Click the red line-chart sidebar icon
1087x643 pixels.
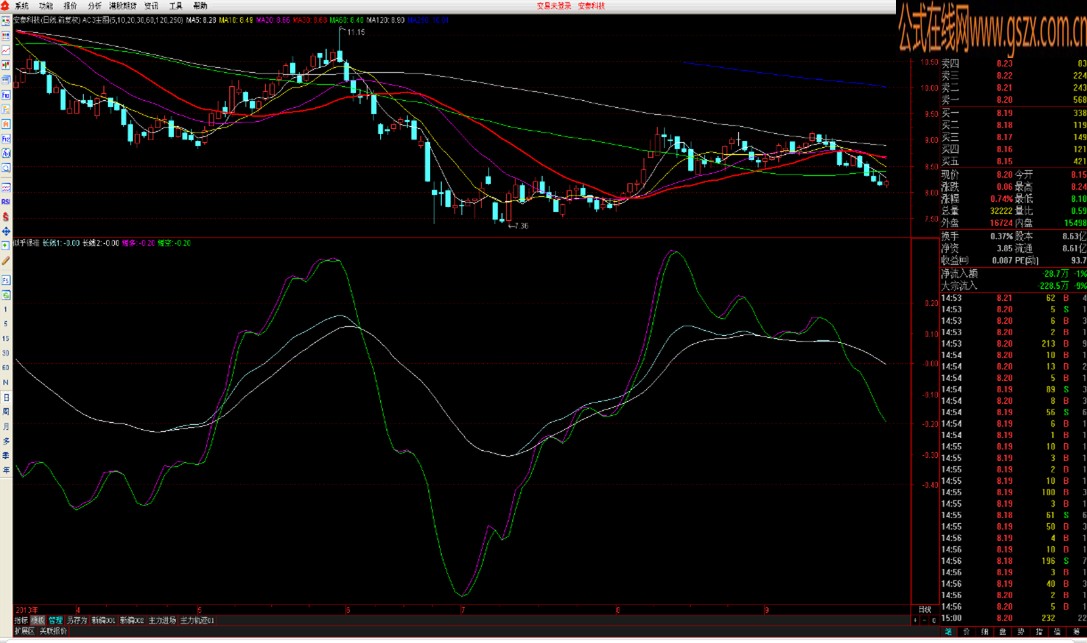pyautogui.click(x=6, y=51)
